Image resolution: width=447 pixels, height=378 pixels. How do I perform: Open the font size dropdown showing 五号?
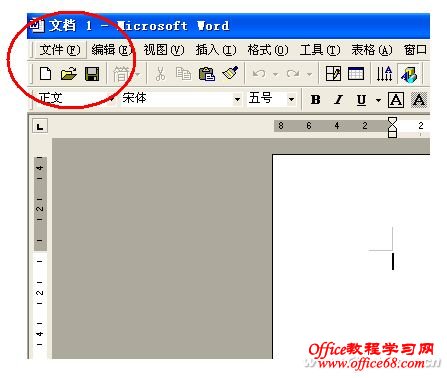click(x=291, y=99)
